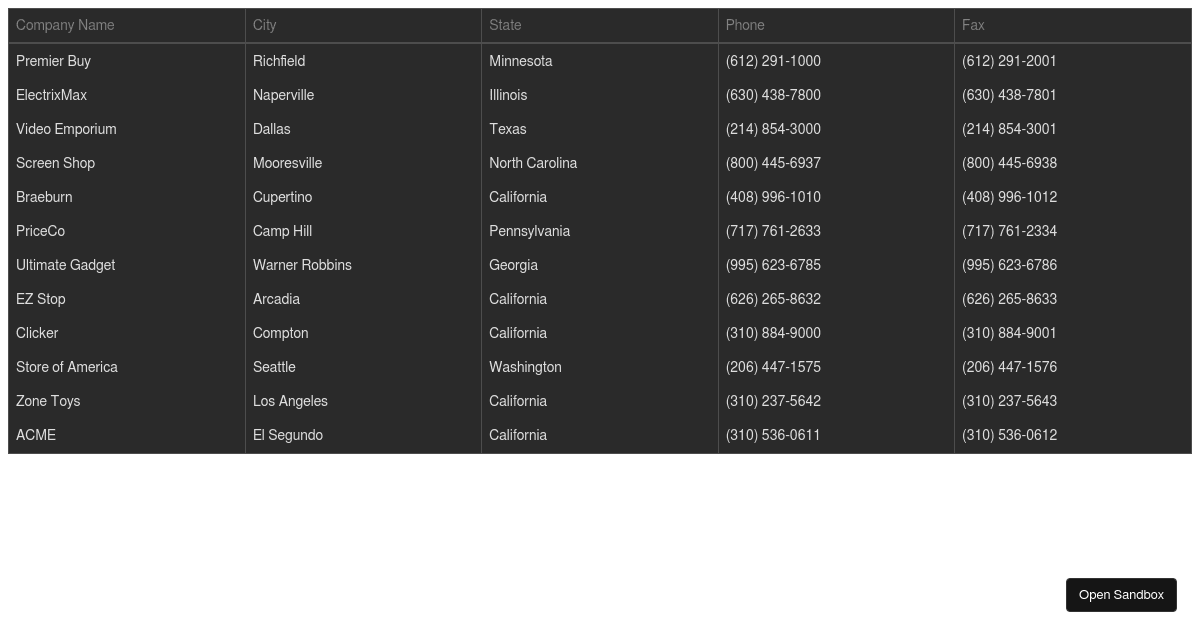Click the ElectrixMax company name

coord(51,95)
